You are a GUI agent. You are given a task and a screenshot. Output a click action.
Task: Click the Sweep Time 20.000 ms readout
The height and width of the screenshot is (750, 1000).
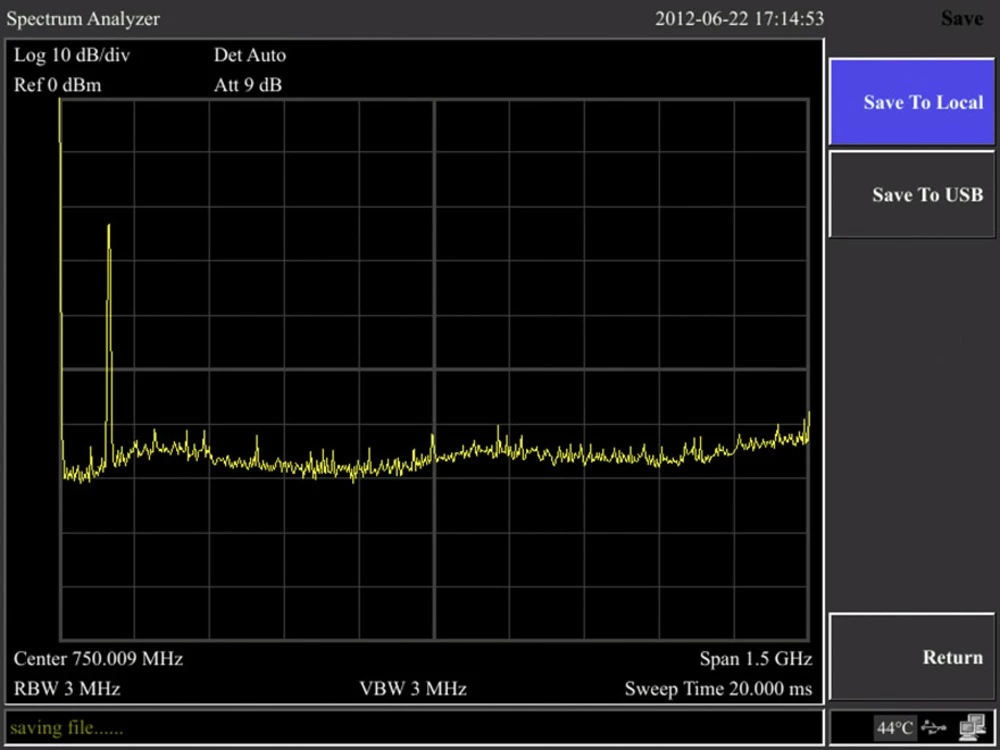(718, 689)
